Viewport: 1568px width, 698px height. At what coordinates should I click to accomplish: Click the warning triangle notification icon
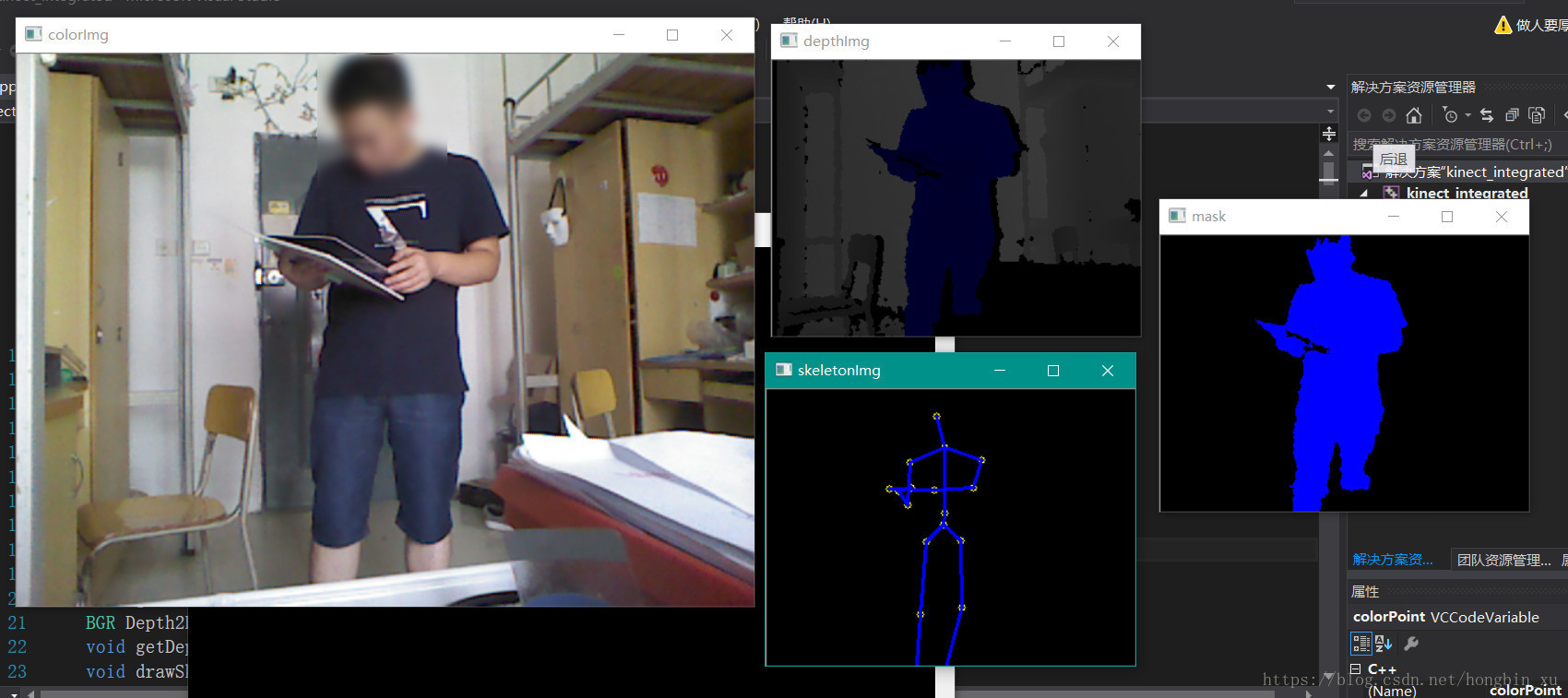(1503, 25)
